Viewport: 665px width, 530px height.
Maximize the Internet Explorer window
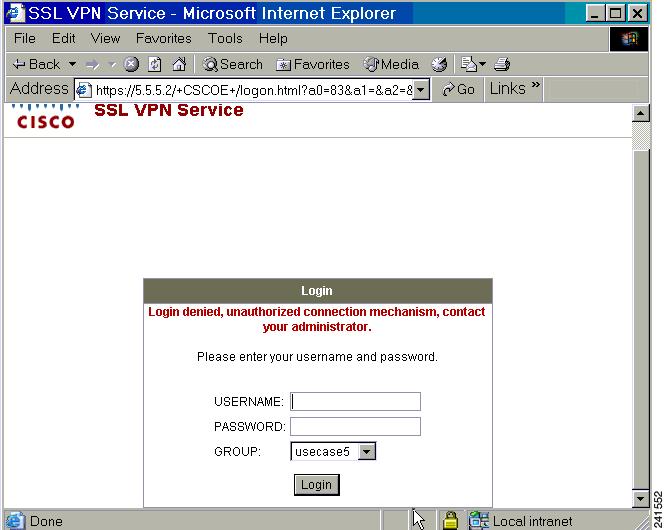pyautogui.click(x=615, y=13)
